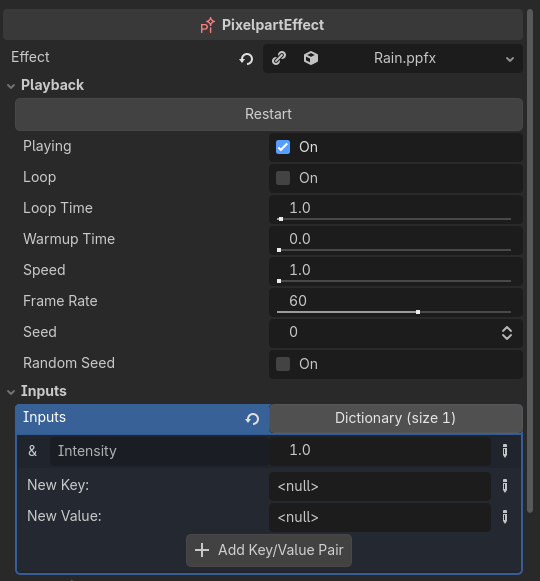Open the Rain.ppfx resource dropdown arrow
This screenshot has height=581, width=540.
[x=510, y=59]
